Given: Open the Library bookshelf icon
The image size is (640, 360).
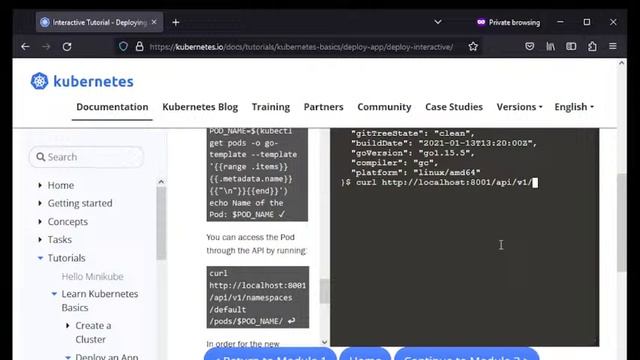Looking at the screenshot, I should [551, 47].
